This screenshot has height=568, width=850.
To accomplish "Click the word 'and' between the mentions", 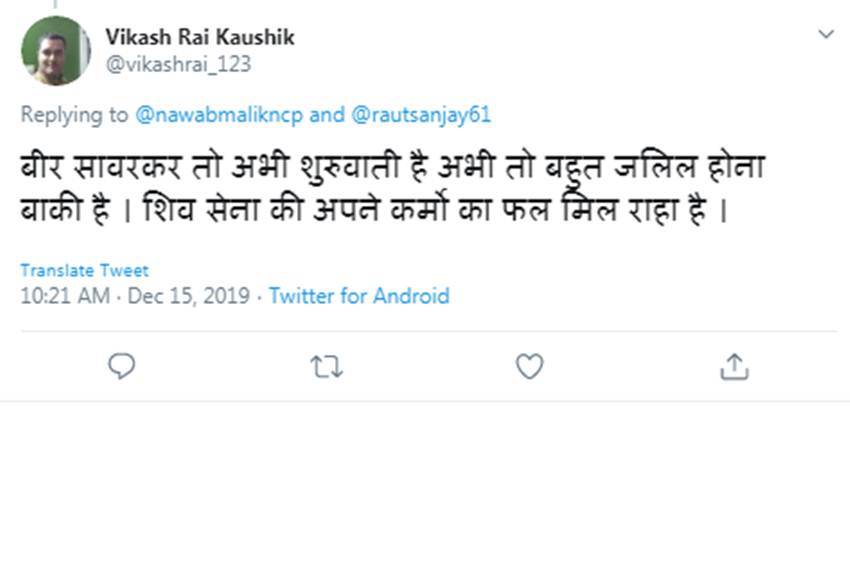I will (327, 114).
